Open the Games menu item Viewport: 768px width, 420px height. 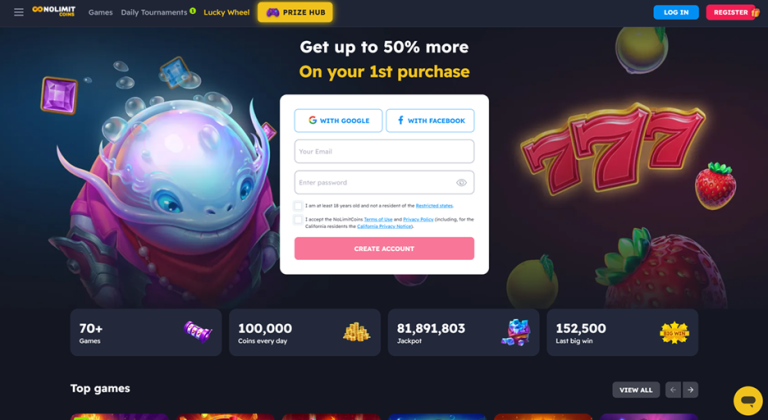[100, 12]
